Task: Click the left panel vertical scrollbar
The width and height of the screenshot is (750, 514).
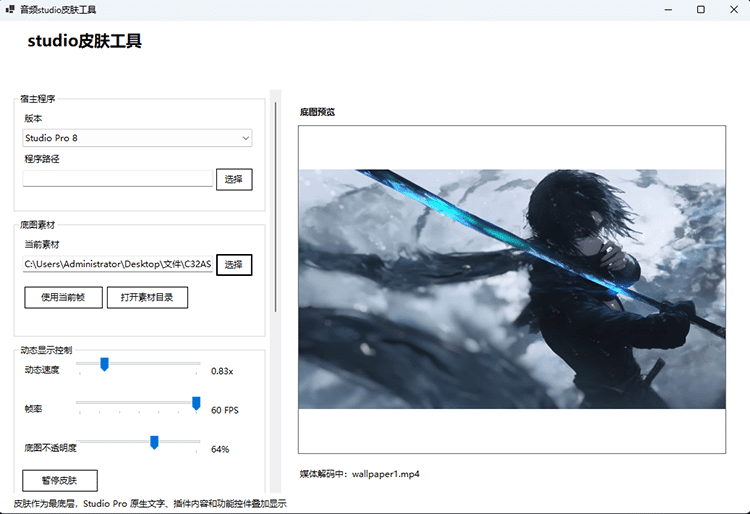Action: click(x=276, y=207)
